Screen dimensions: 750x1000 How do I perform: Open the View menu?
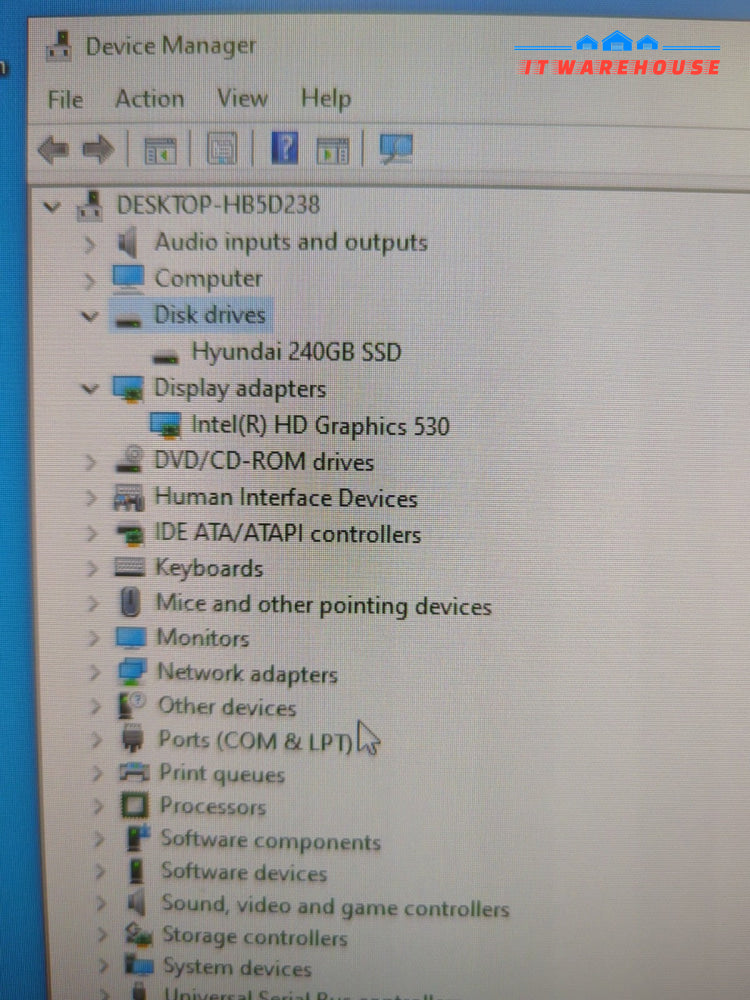point(242,98)
